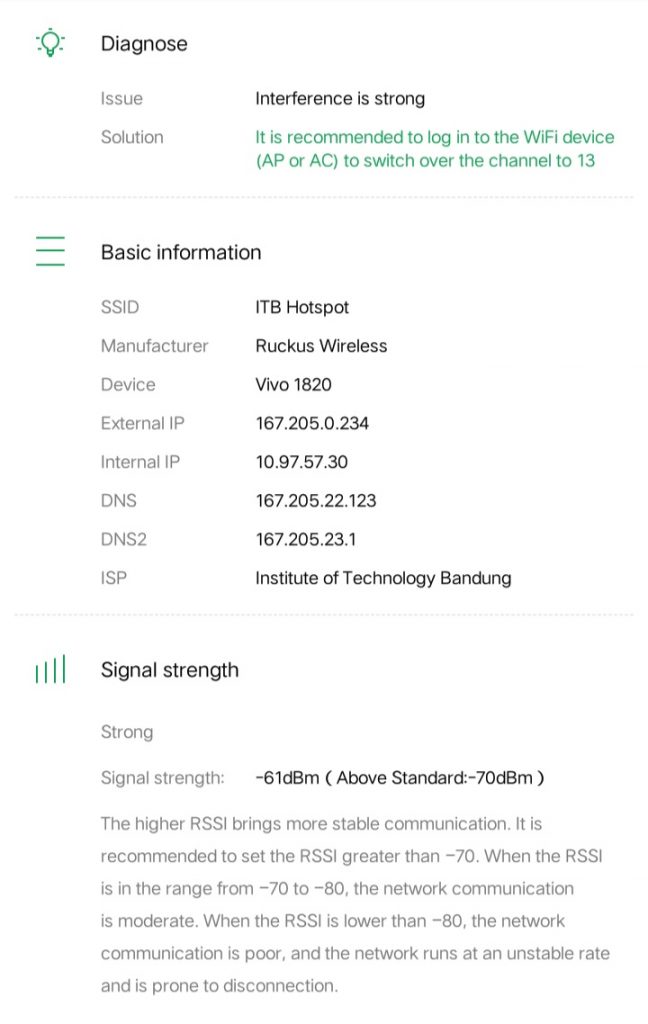Select the 'Interference is strong' issue text
The height and width of the screenshot is (1024, 648).
pos(340,99)
